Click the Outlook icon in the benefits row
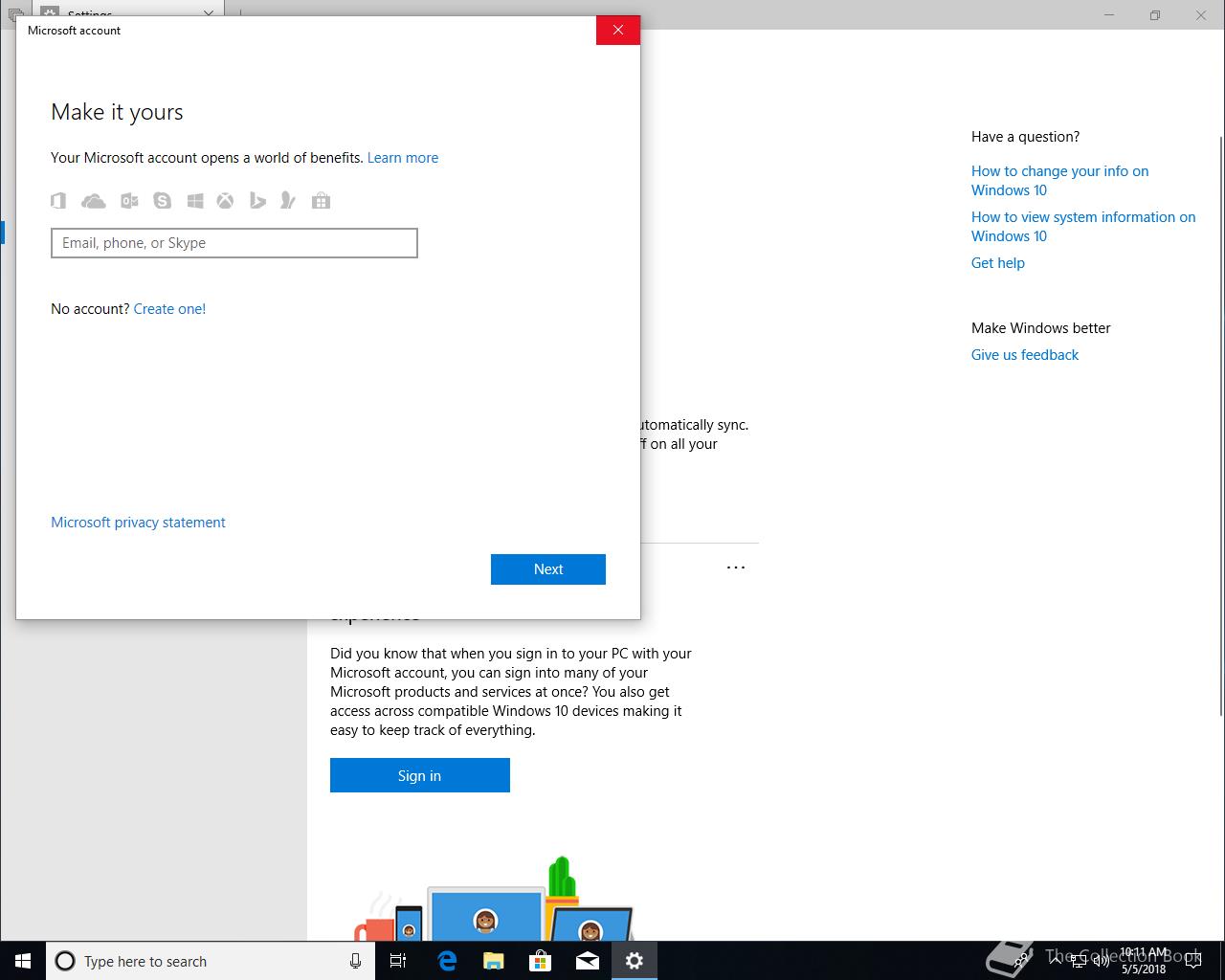This screenshot has width=1225, height=980. coord(129,200)
